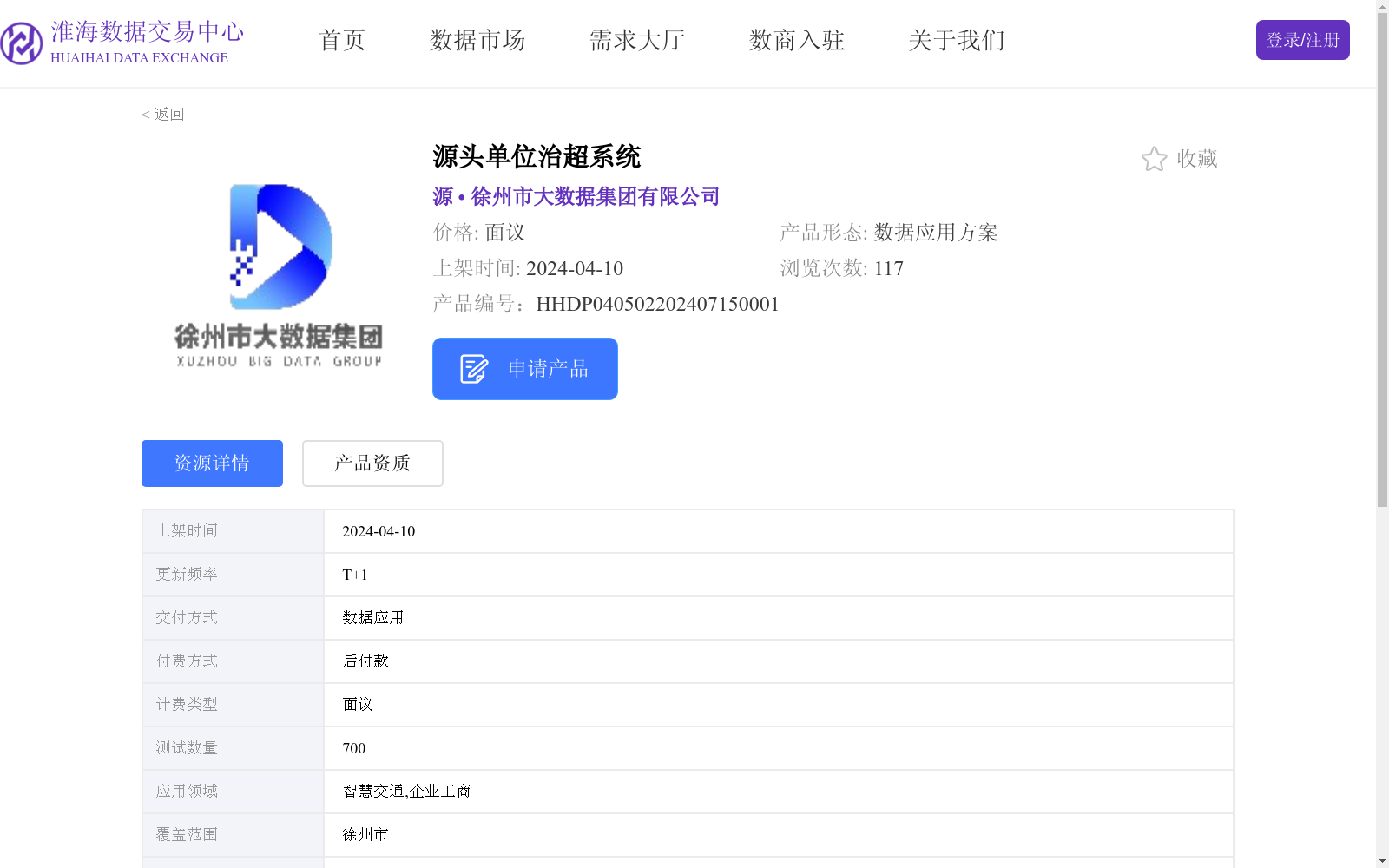
Task: Click the 计费类型 row label
Action: click(187, 705)
